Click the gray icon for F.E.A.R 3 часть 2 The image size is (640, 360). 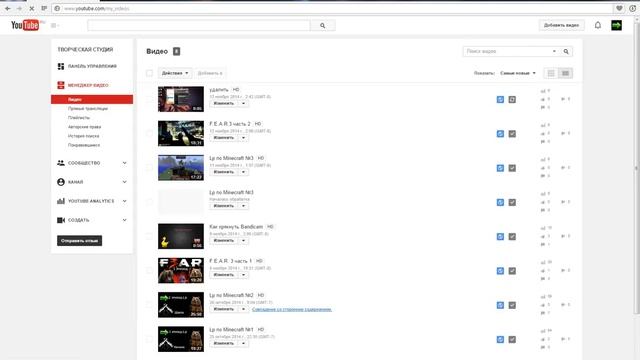tap(512, 134)
